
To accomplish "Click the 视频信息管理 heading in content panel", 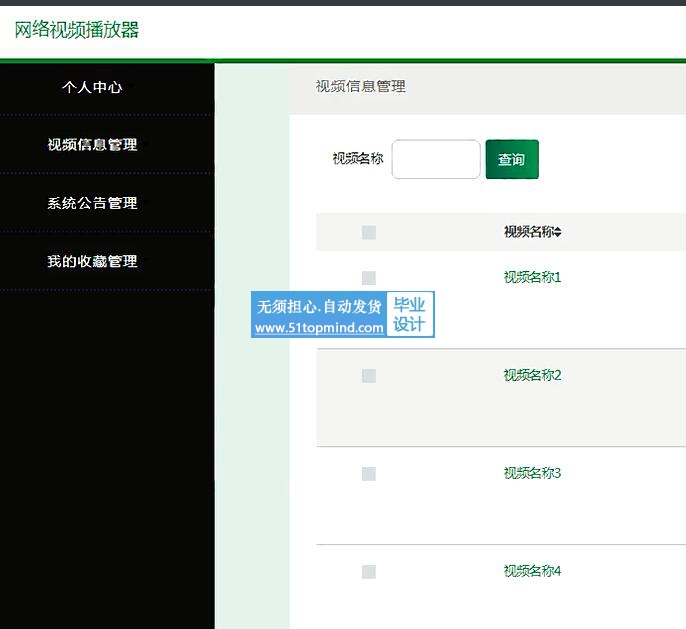I will point(361,87).
